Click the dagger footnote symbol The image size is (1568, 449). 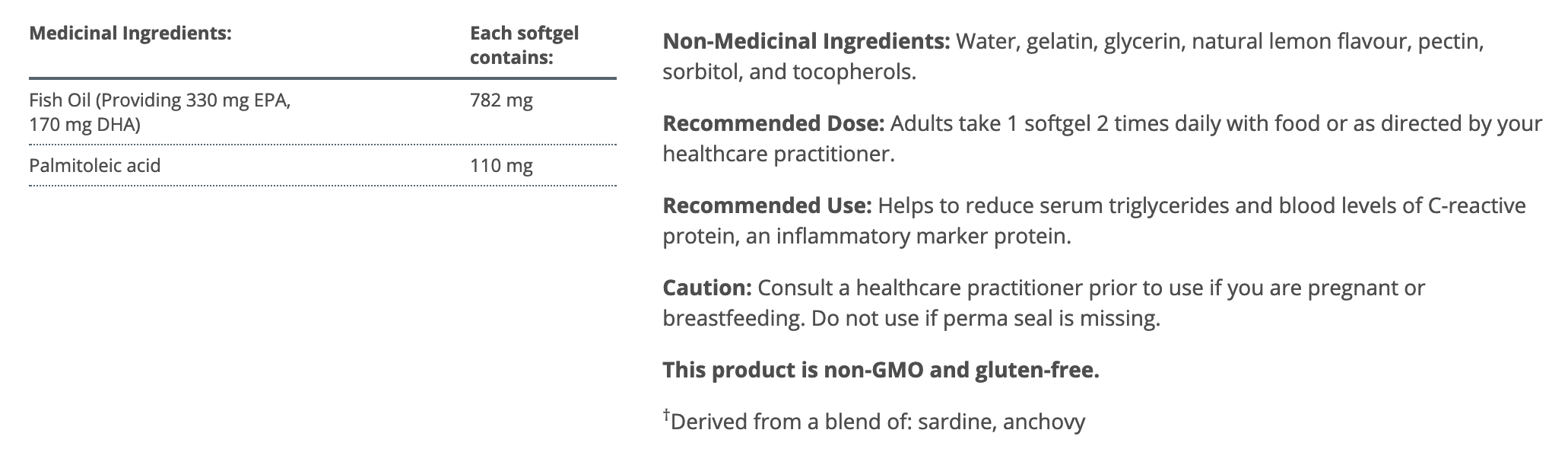click(667, 415)
